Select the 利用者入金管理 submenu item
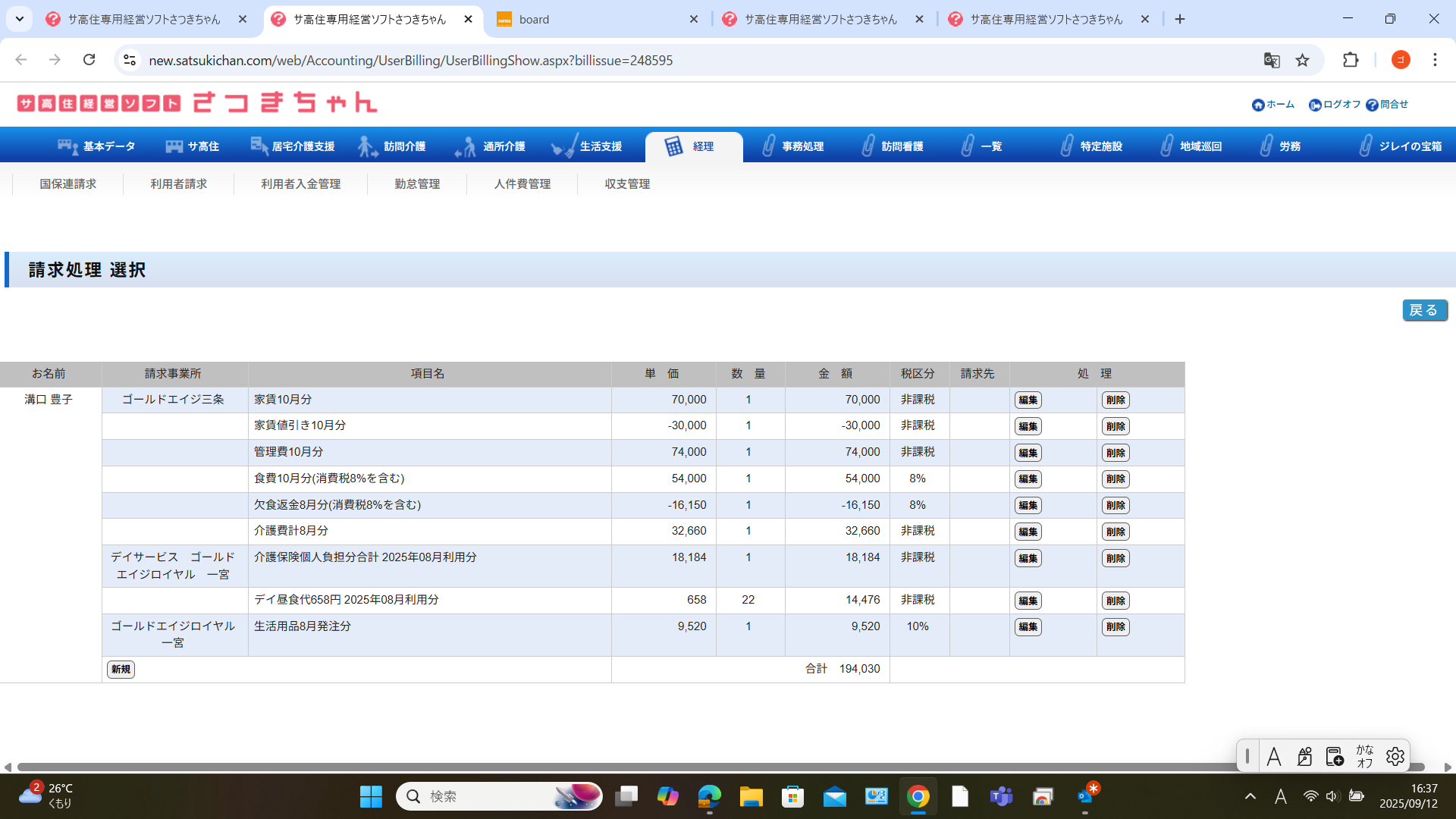1456x819 pixels. 300,184
